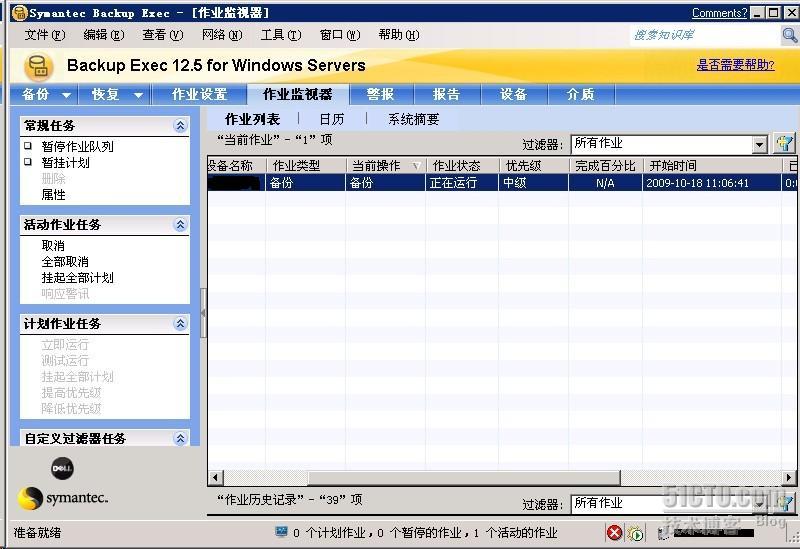This screenshot has height=549, width=800.
Task: Switch to 介质 tab
Action: click(581, 94)
